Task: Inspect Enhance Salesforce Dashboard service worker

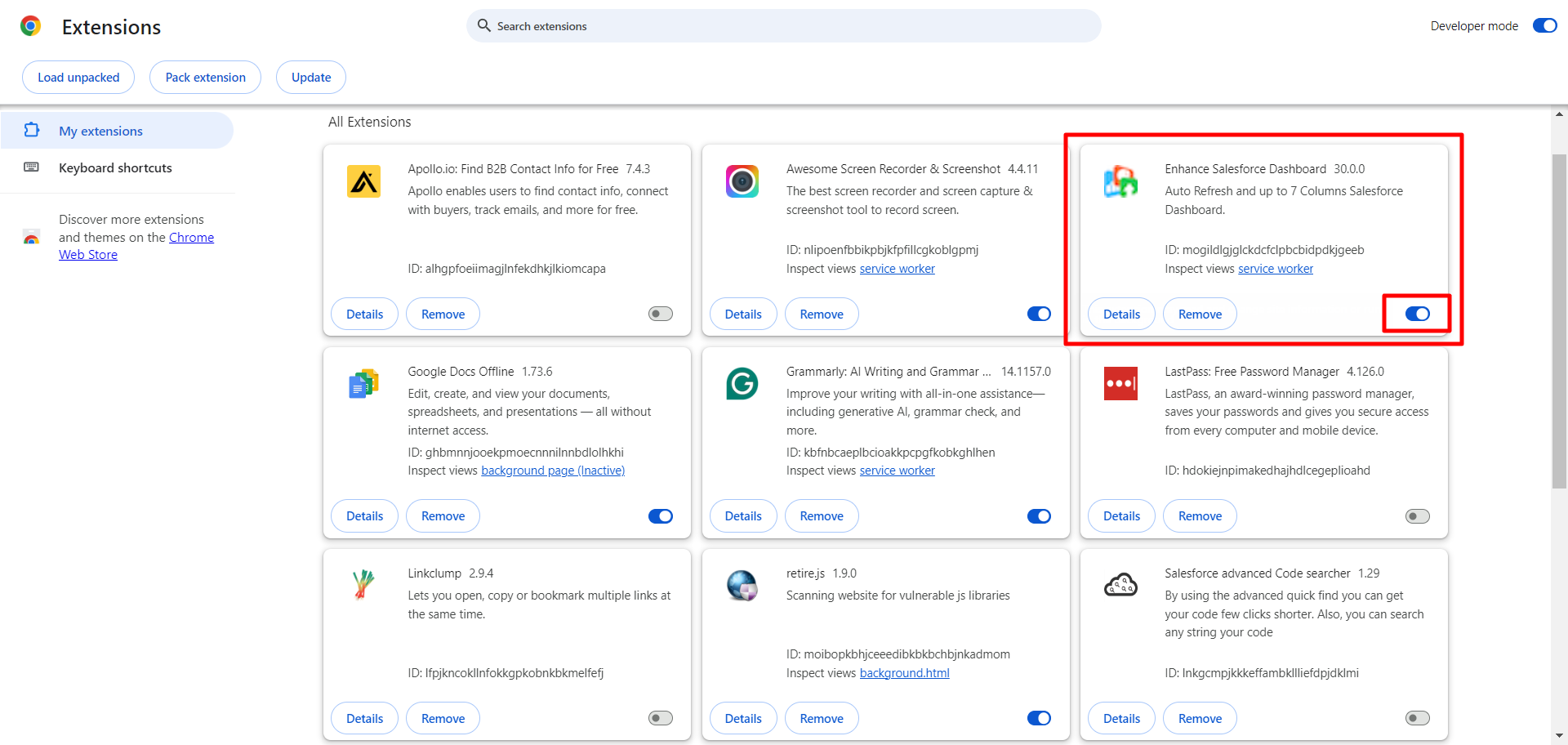Action: [x=1276, y=269]
